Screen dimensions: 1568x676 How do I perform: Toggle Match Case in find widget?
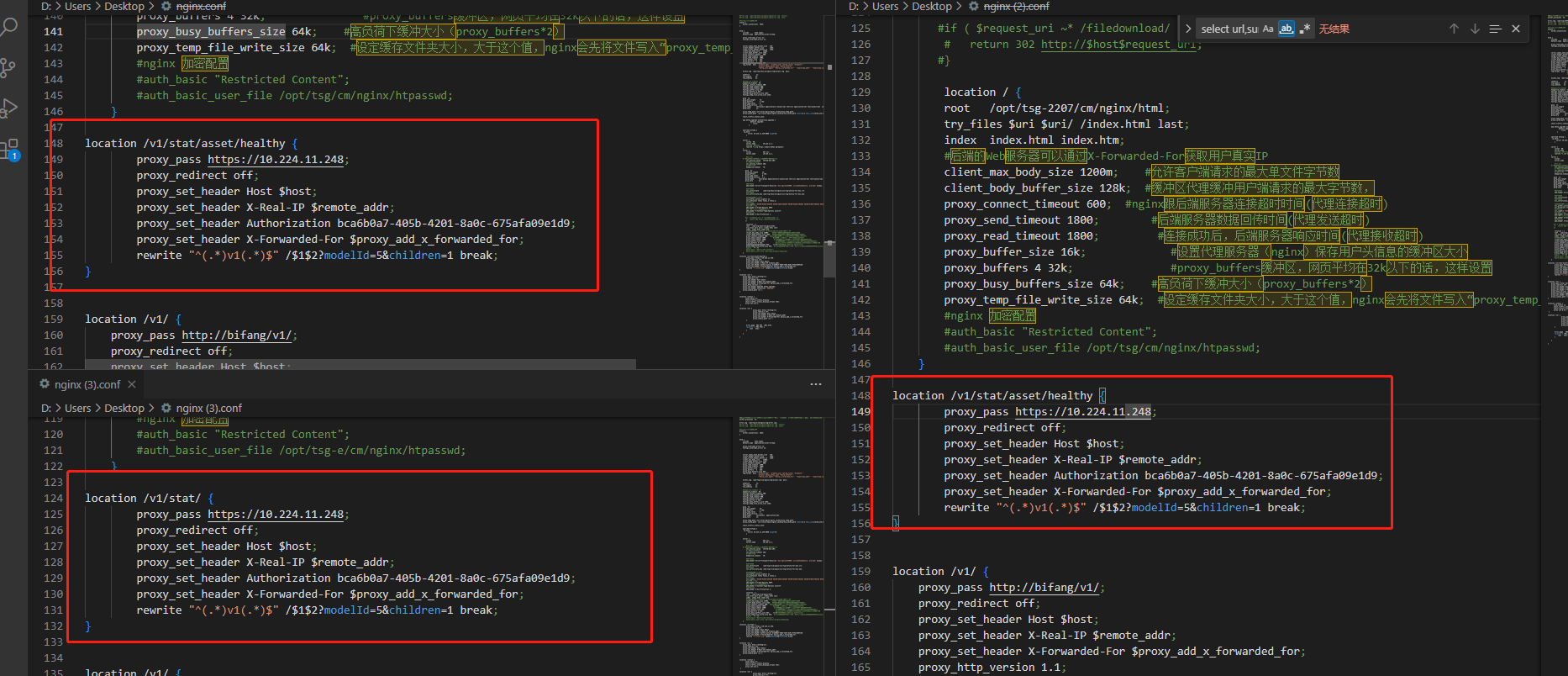[x=1268, y=29]
